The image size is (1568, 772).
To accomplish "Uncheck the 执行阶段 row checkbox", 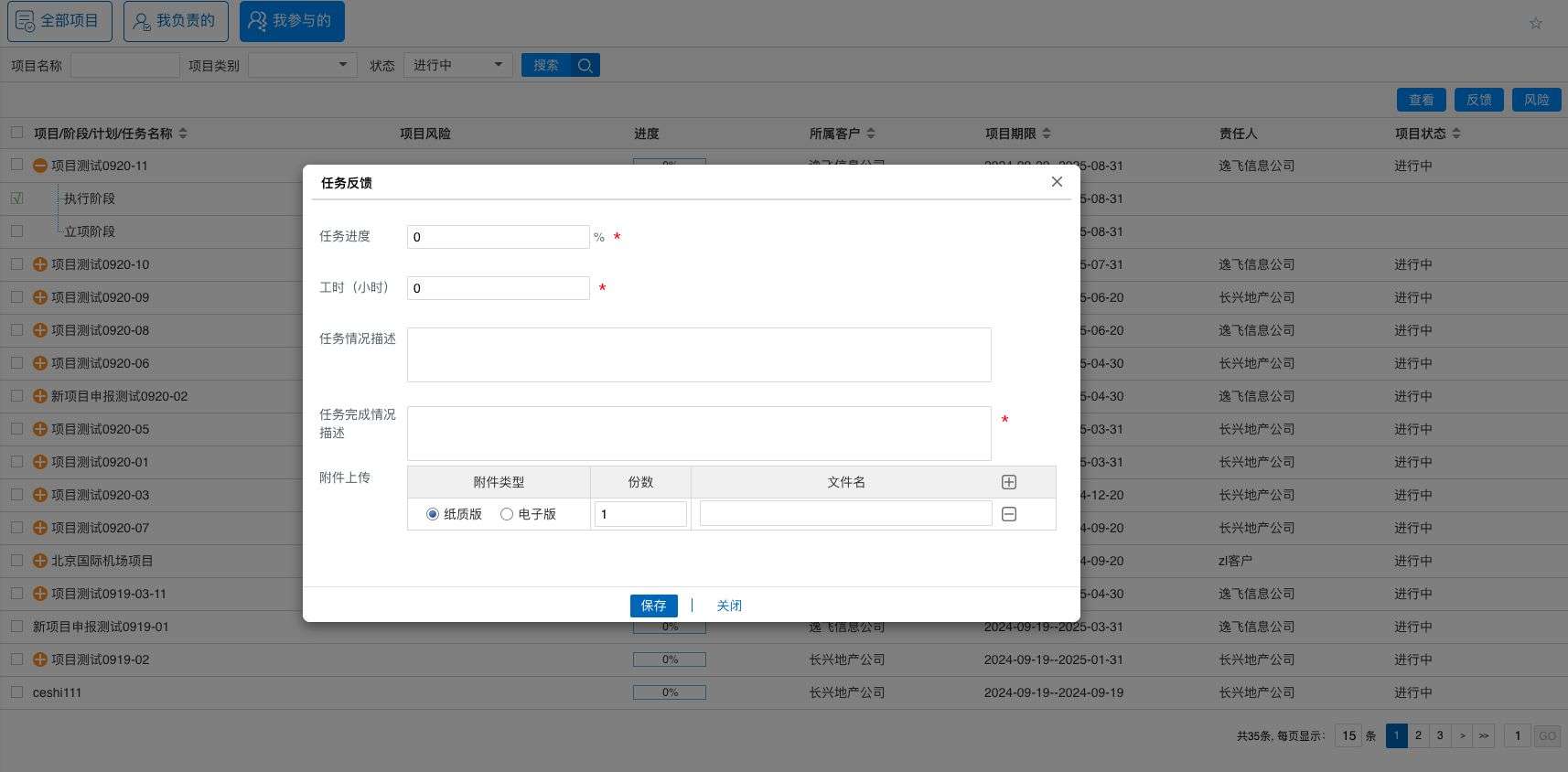I will click(17, 198).
